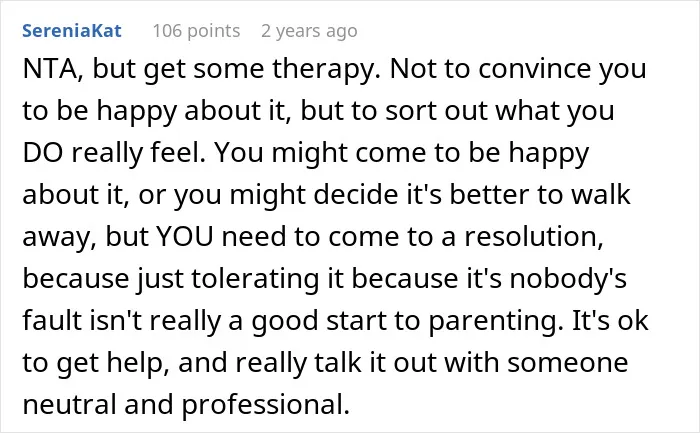
Task: Click the word resolution in the comment
Action: [534, 237]
